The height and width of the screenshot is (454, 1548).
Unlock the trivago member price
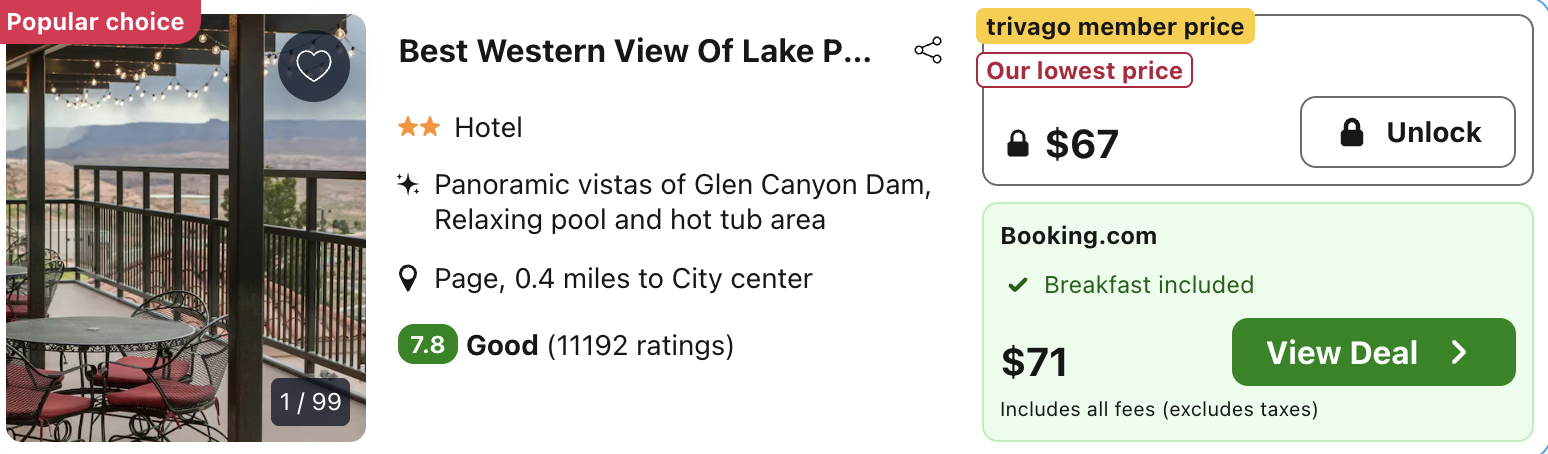point(1408,132)
